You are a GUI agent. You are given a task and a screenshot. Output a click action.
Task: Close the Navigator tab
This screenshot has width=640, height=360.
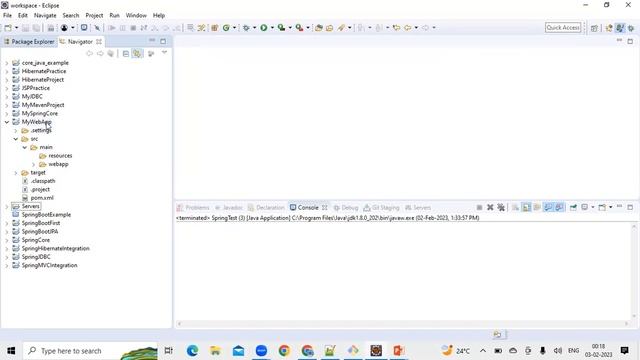99,42
